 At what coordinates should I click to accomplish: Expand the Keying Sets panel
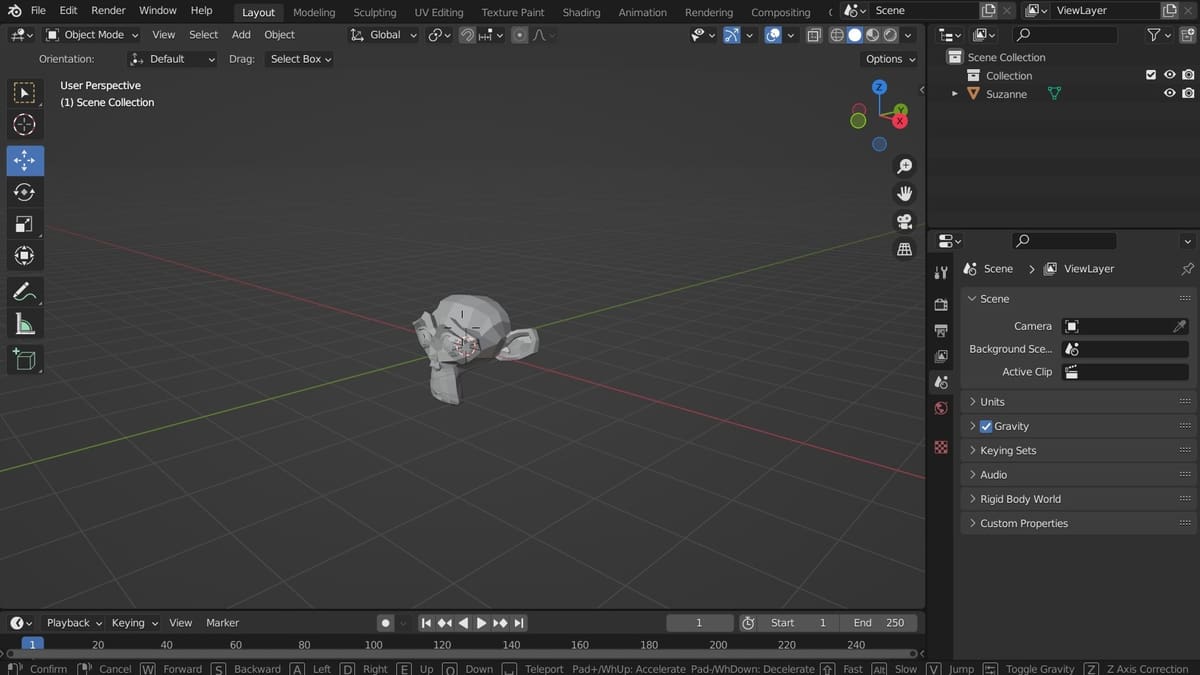click(x=1079, y=451)
